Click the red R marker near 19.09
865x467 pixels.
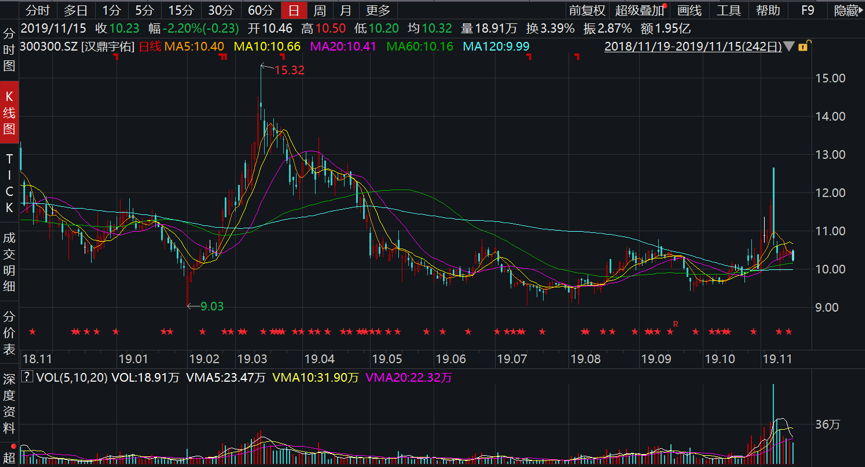pyautogui.click(x=676, y=323)
